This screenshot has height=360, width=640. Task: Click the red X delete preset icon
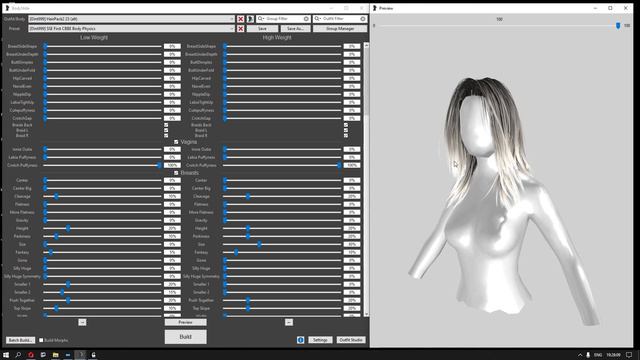[240, 29]
